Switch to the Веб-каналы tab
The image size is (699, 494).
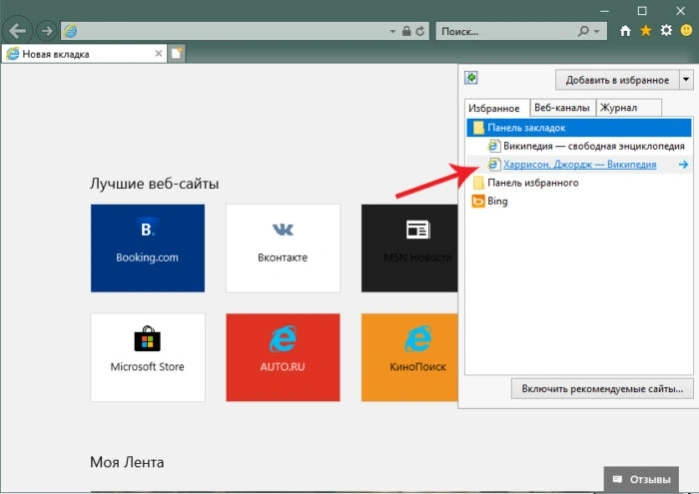pyautogui.click(x=562, y=107)
